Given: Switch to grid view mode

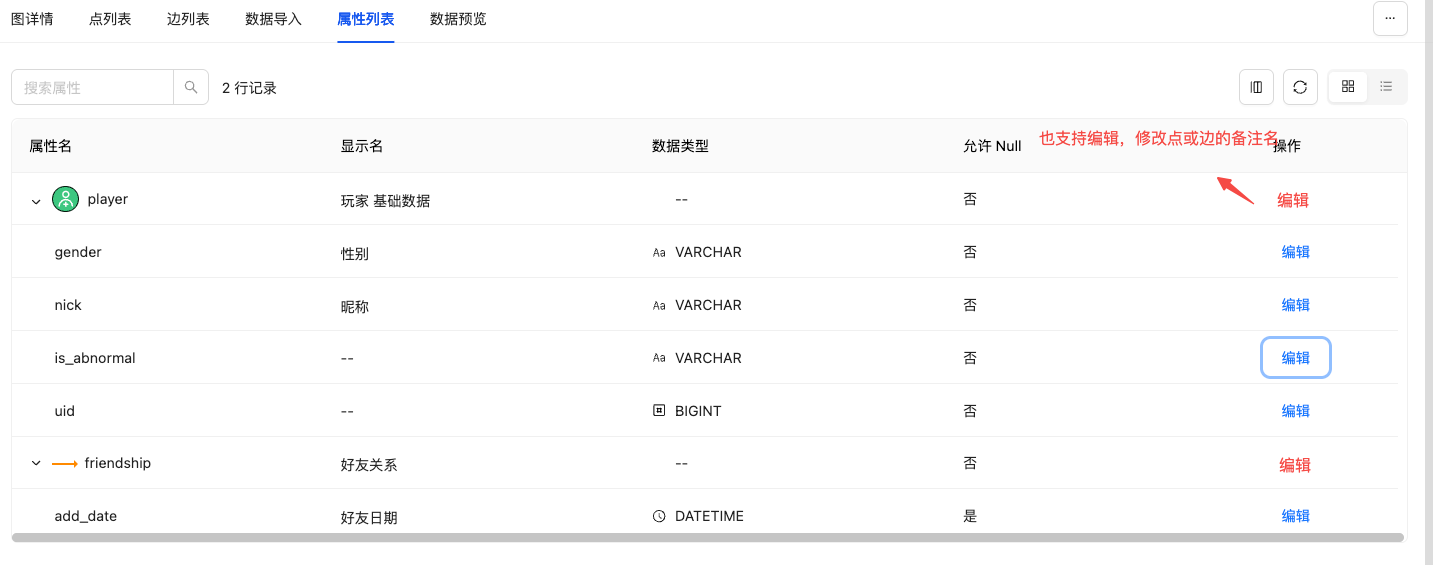Looking at the screenshot, I should point(1348,87).
